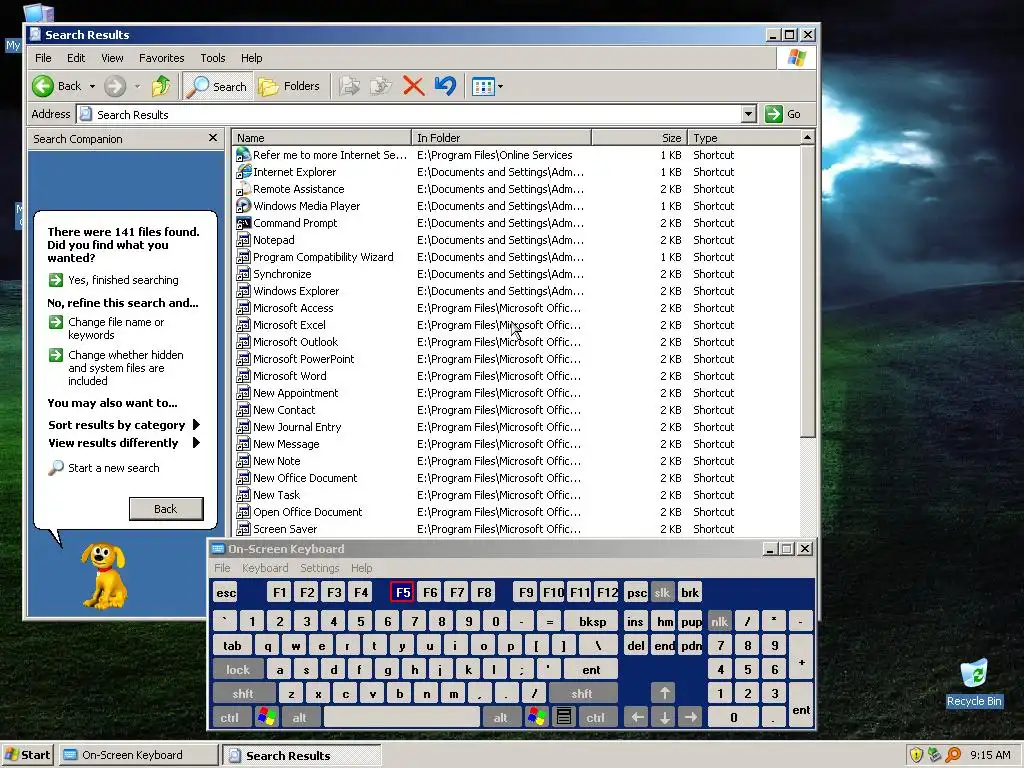Close the Search Companion pane
Viewport: 1024px width, 768px height.
213,138
